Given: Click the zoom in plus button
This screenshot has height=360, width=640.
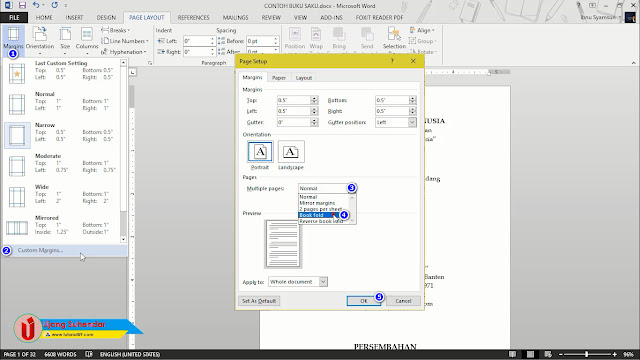Looking at the screenshot, I should [615, 354].
